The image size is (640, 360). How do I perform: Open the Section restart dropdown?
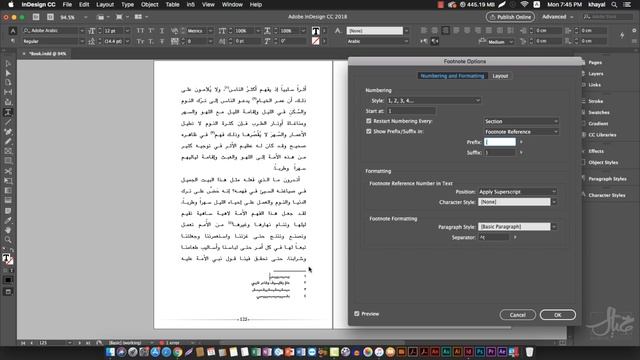[x=521, y=121]
